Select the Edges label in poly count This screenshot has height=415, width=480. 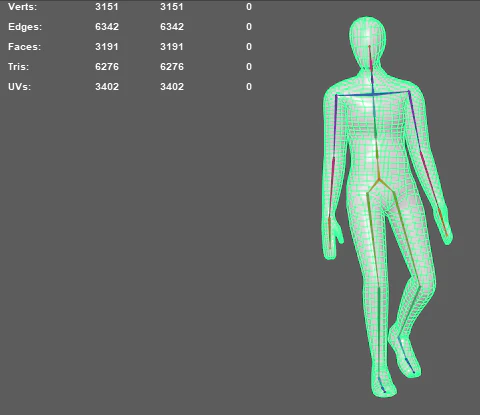[x=25, y=27]
